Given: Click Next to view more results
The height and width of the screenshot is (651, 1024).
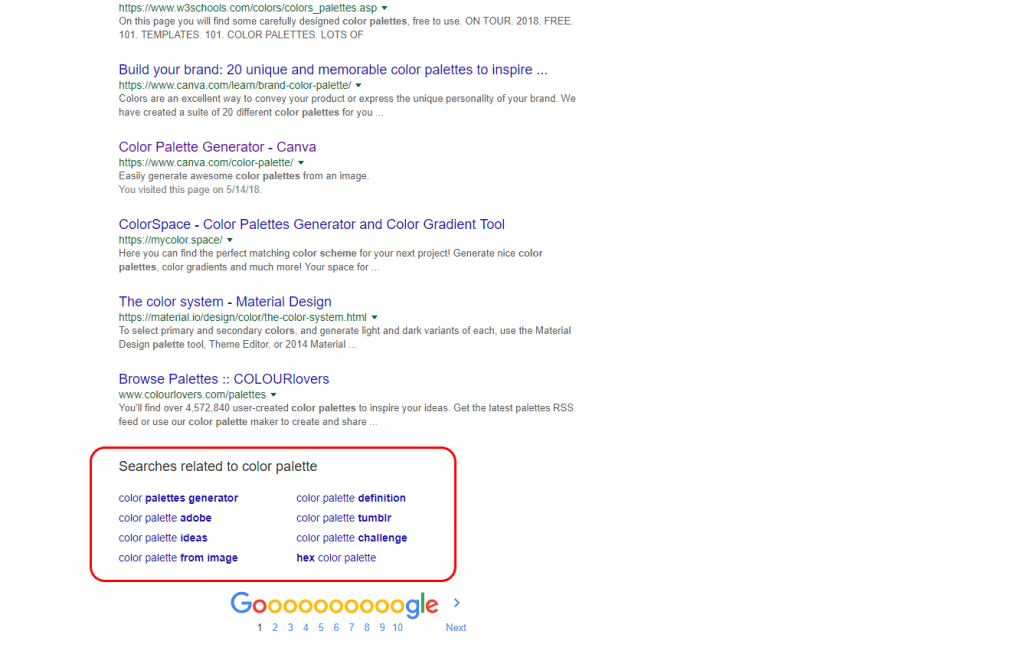Looking at the screenshot, I should coord(456,627).
